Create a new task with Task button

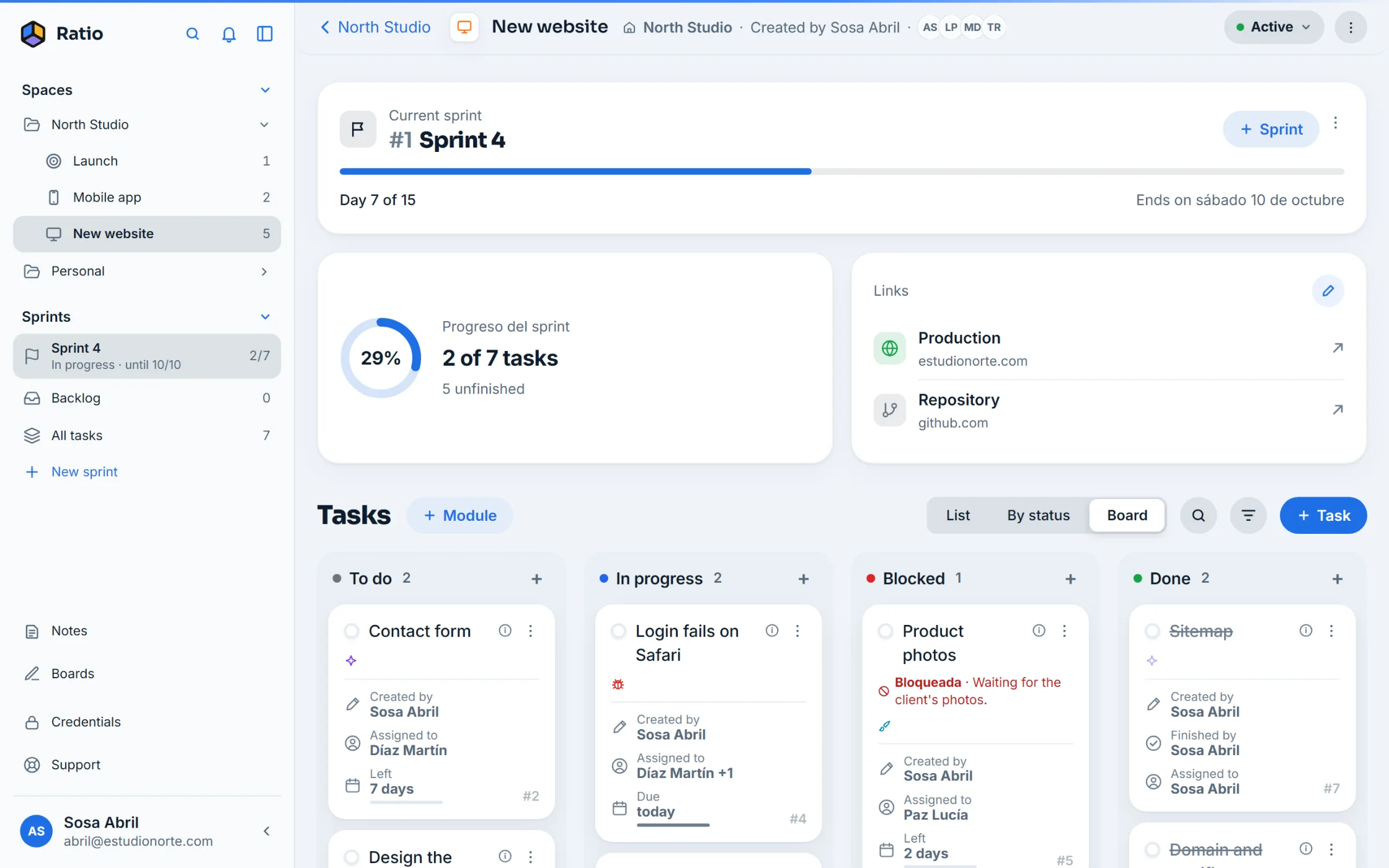[x=1323, y=515]
